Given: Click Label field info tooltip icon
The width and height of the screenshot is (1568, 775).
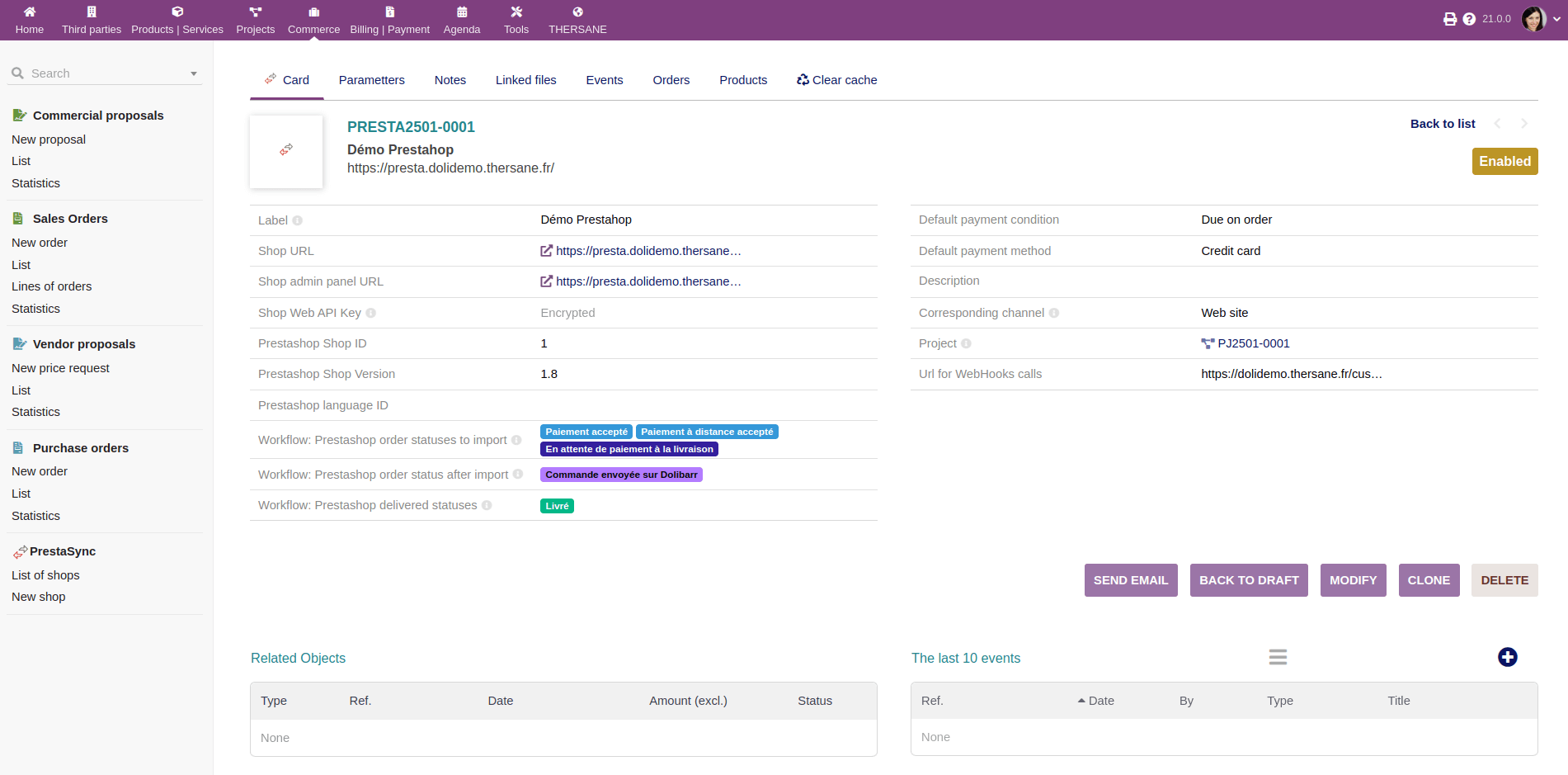Looking at the screenshot, I should pyautogui.click(x=298, y=220).
